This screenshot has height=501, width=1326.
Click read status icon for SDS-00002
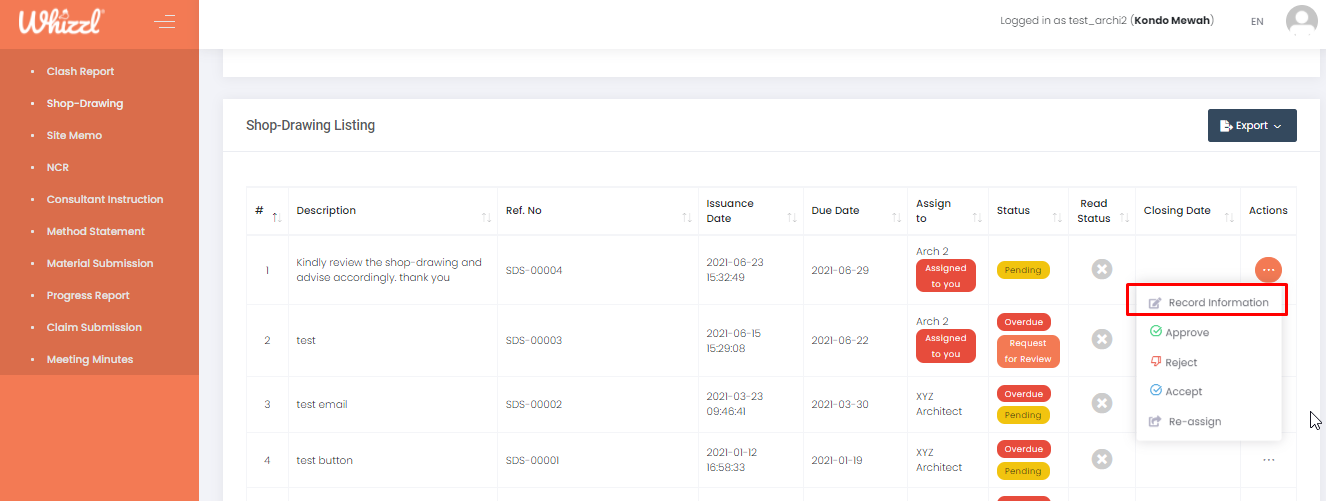(x=1101, y=404)
